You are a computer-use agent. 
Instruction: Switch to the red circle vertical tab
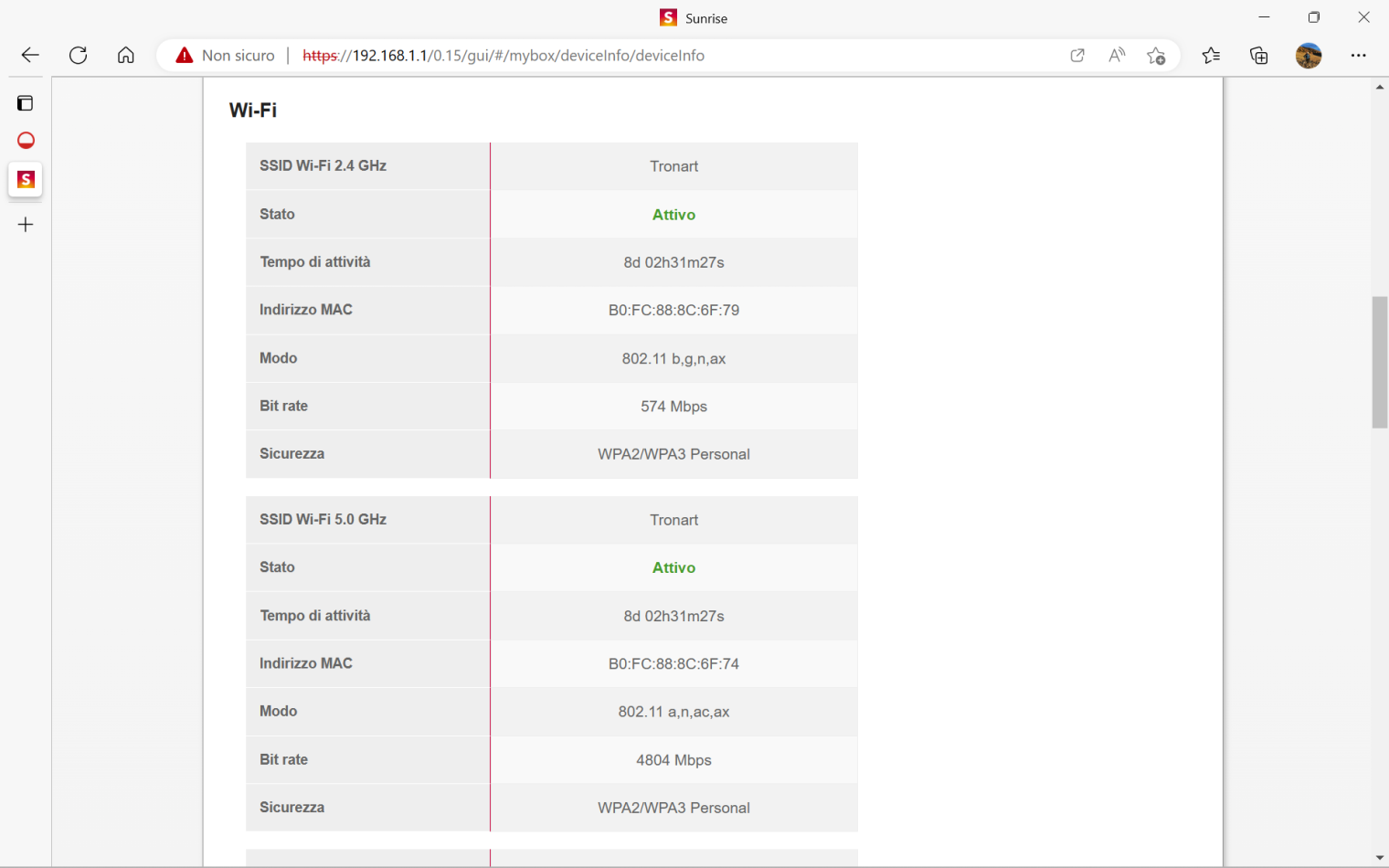click(26, 141)
